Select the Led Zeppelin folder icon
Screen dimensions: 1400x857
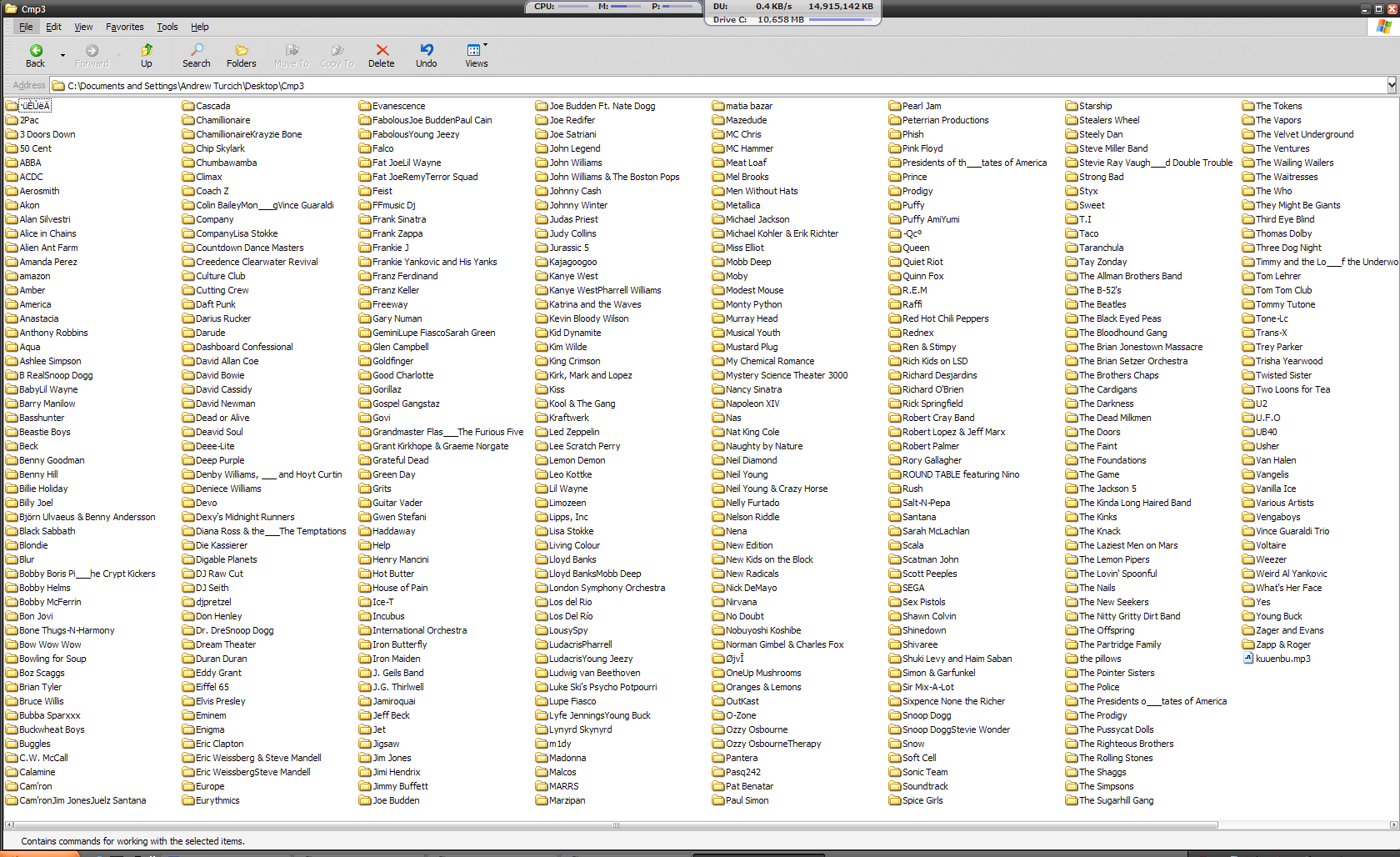point(542,432)
